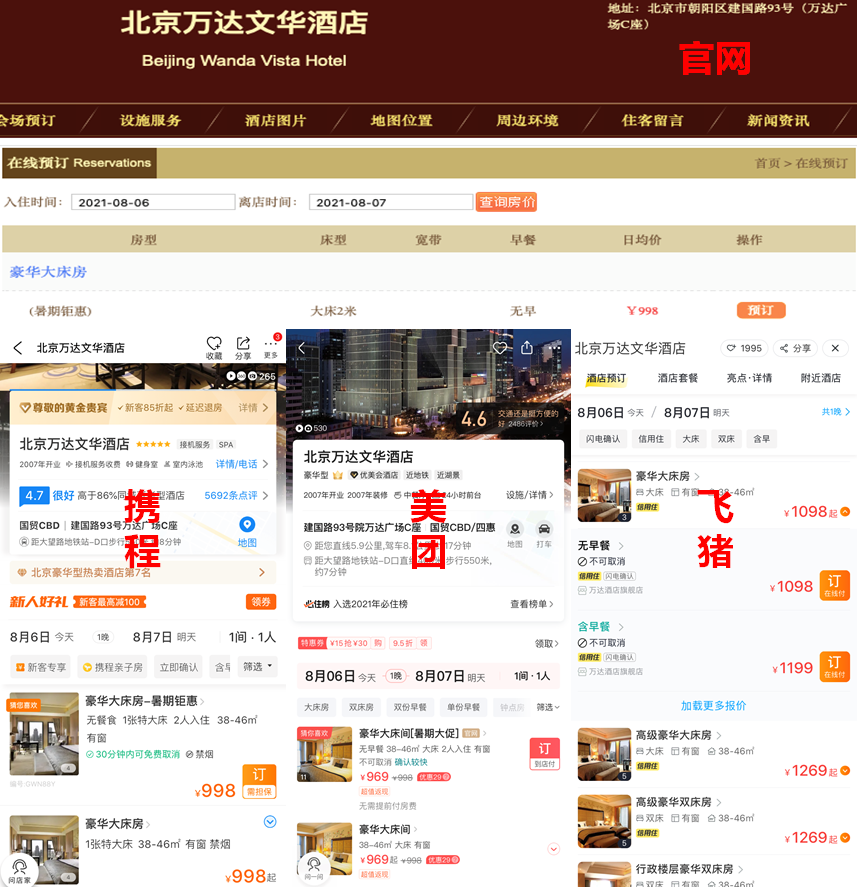The height and width of the screenshot is (887, 857).
Task: Click the 查询房价 button
Action: tap(506, 202)
